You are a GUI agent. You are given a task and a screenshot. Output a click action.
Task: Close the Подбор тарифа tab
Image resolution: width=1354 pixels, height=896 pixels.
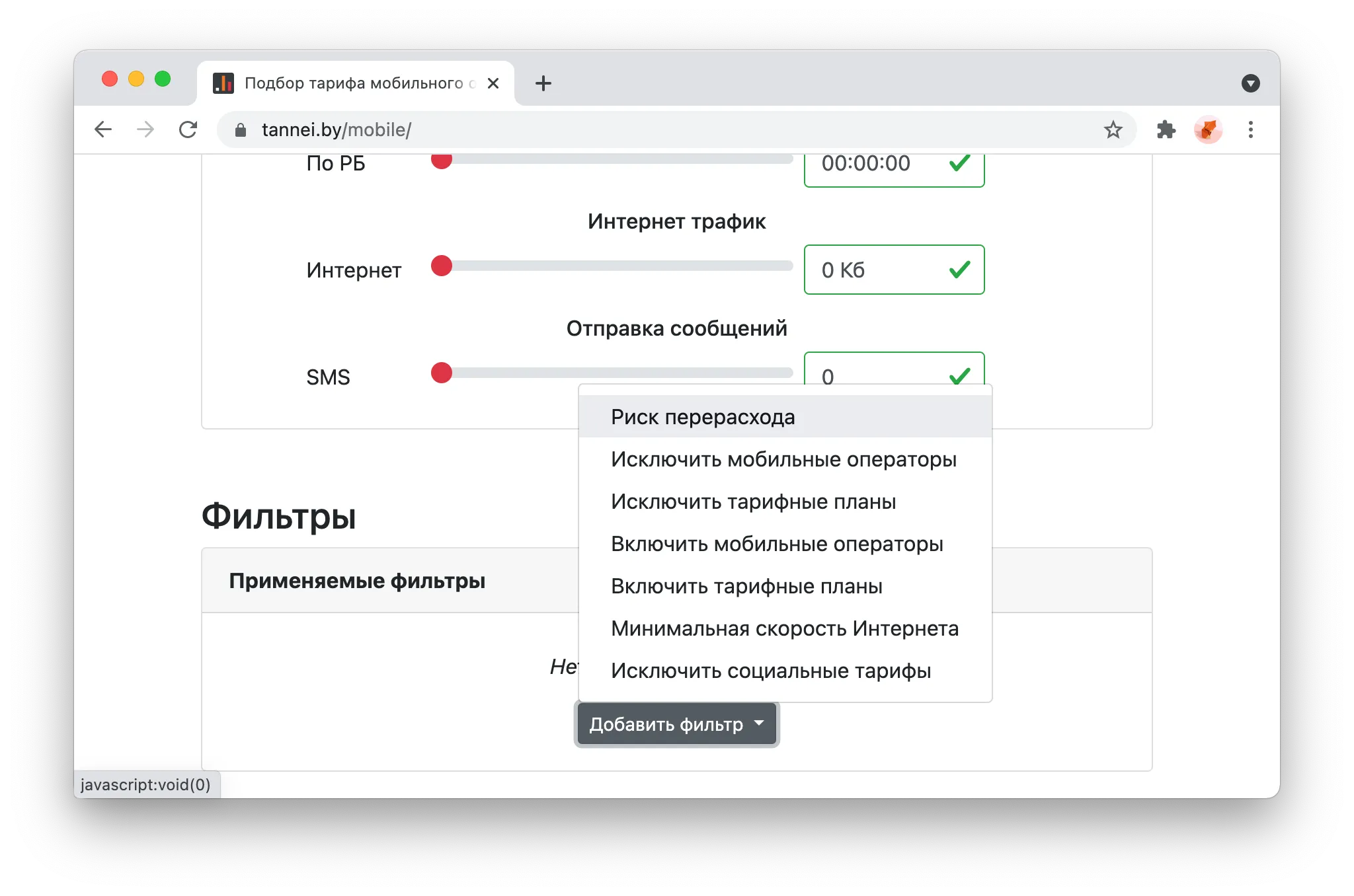pos(493,83)
